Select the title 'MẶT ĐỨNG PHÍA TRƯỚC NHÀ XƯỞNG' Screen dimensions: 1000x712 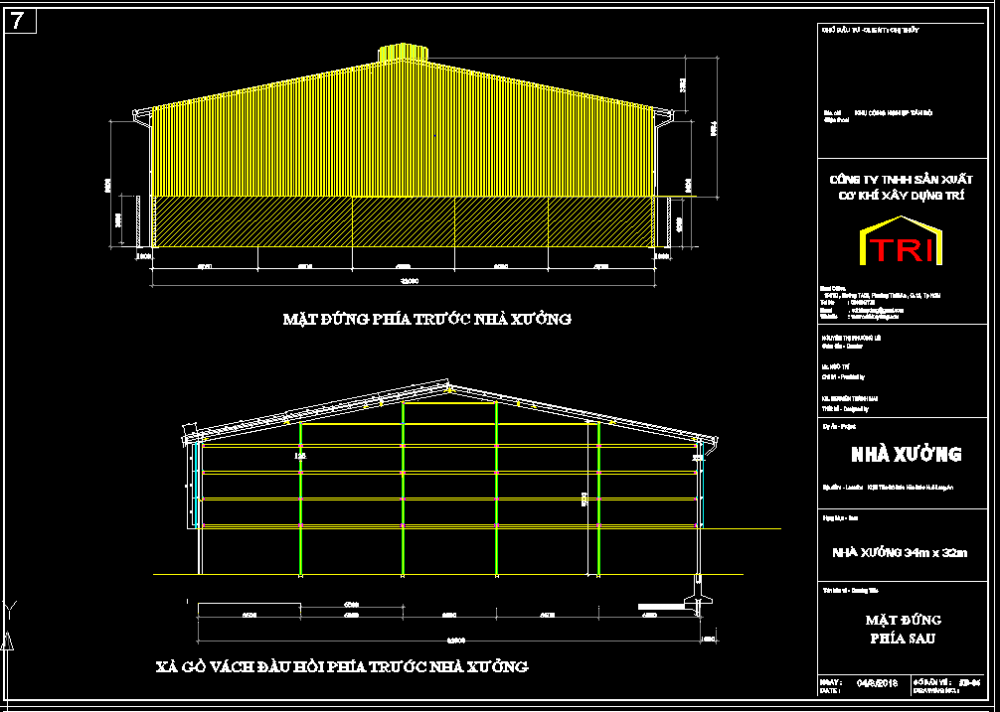point(427,318)
